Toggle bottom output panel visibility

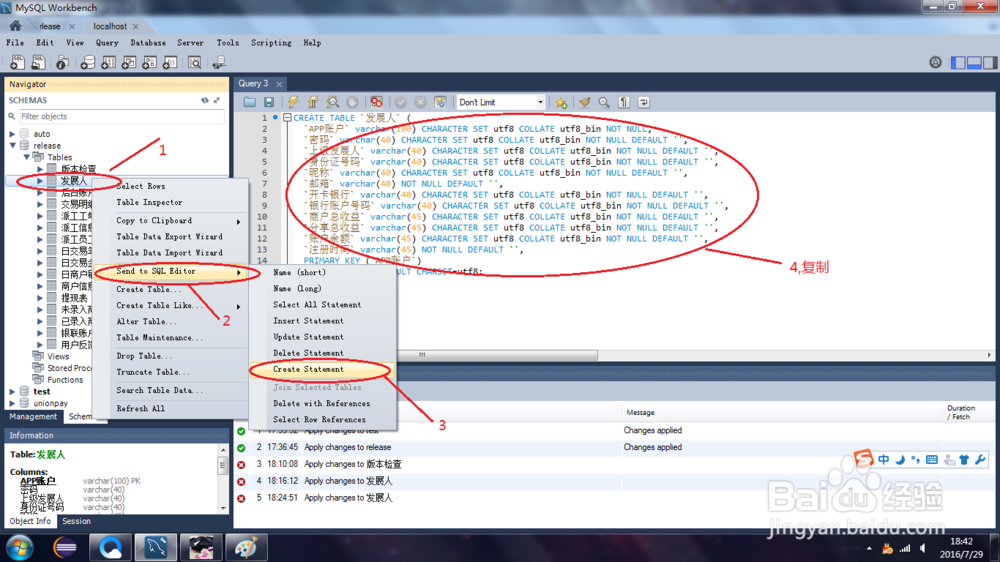click(x=974, y=63)
